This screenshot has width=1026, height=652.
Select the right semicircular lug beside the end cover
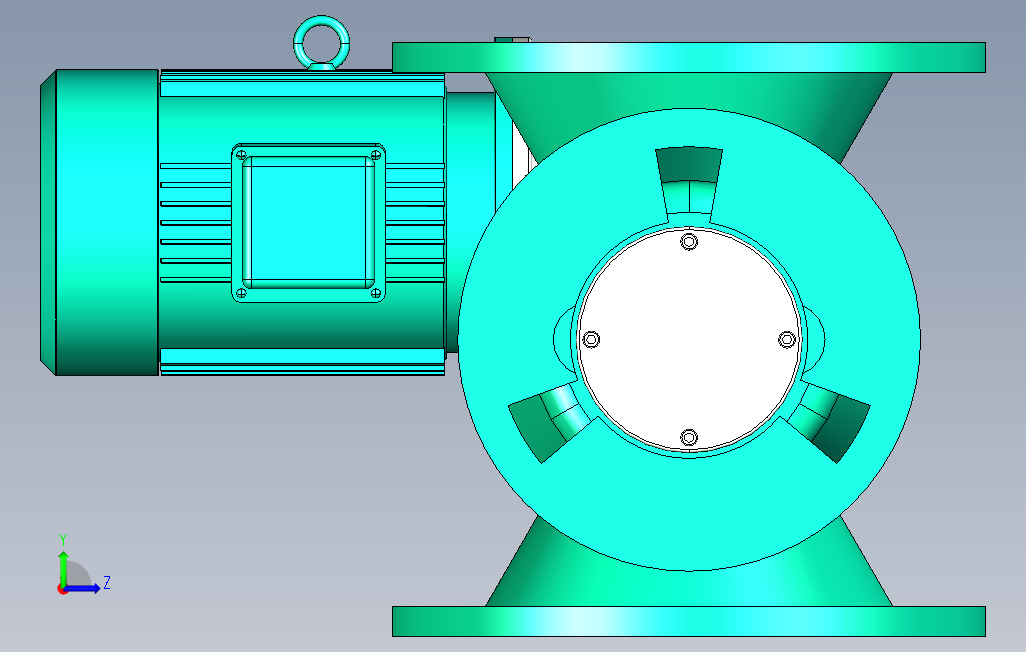coord(815,339)
